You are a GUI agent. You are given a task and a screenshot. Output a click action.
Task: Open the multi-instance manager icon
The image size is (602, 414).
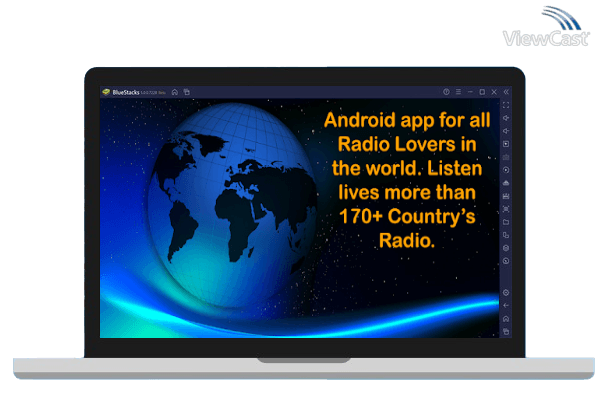[x=506, y=235]
